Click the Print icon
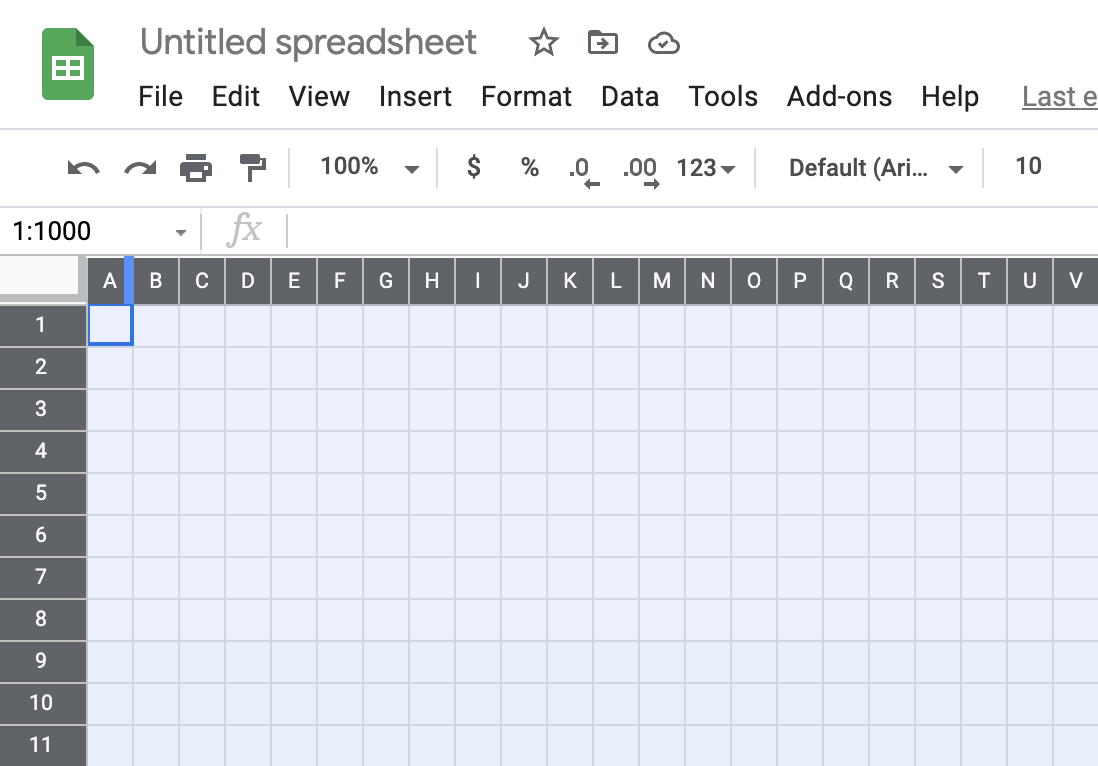 pos(196,167)
